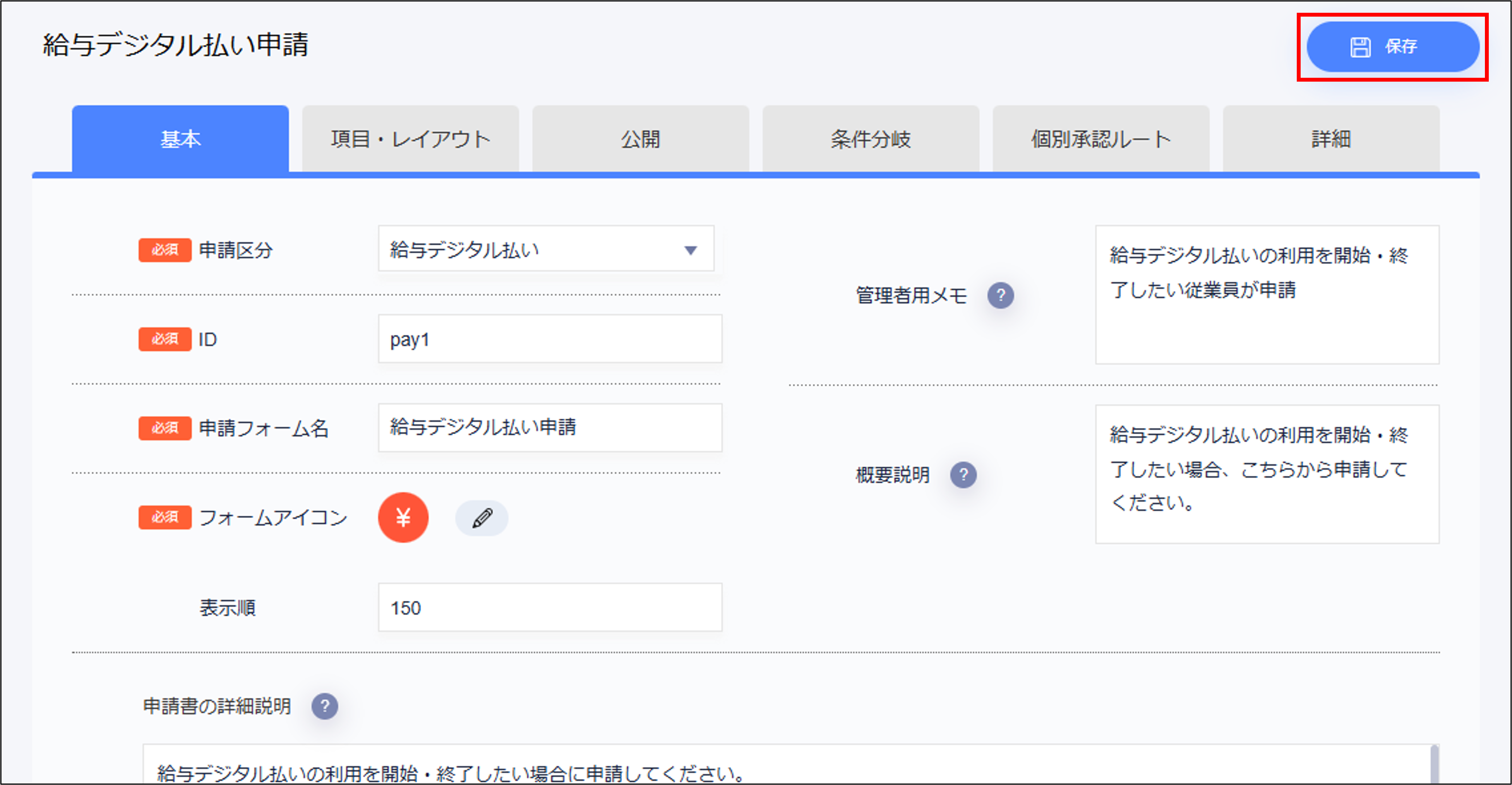Click the 管理者用メモ text area
The width and height of the screenshot is (1512, 785).
(1267, 295)
